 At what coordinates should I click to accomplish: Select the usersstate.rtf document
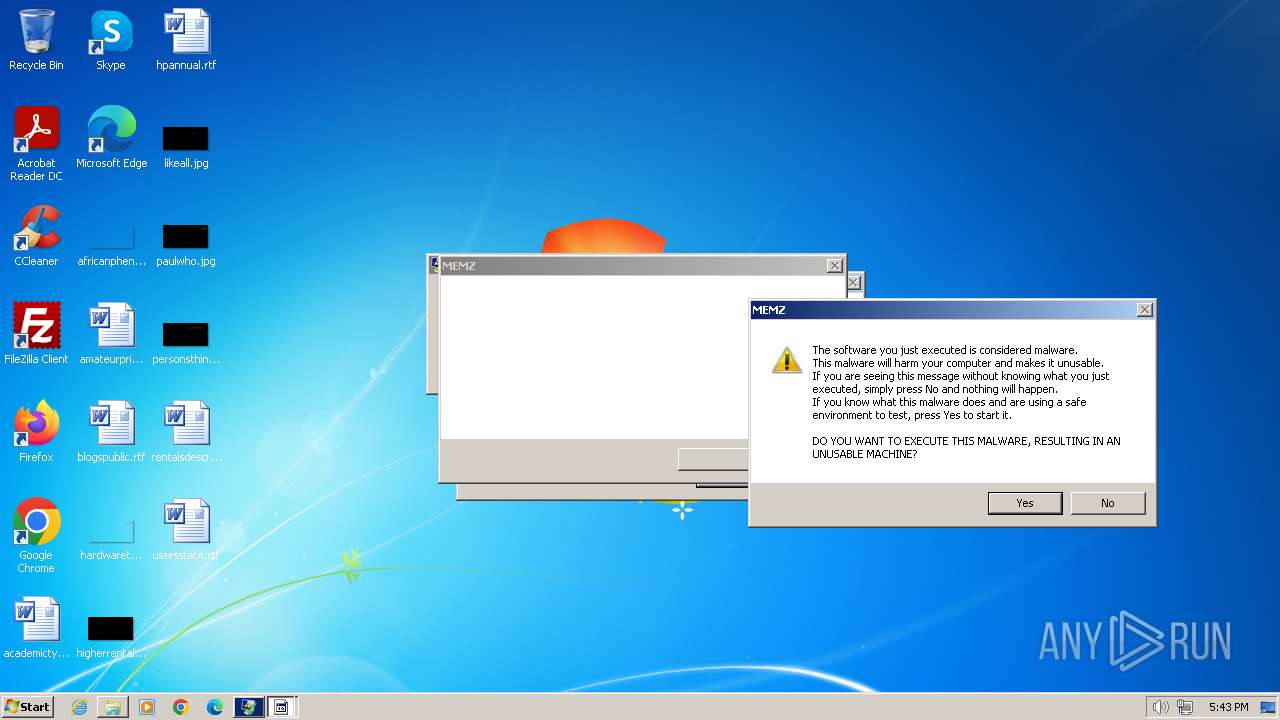pos(186,530)
